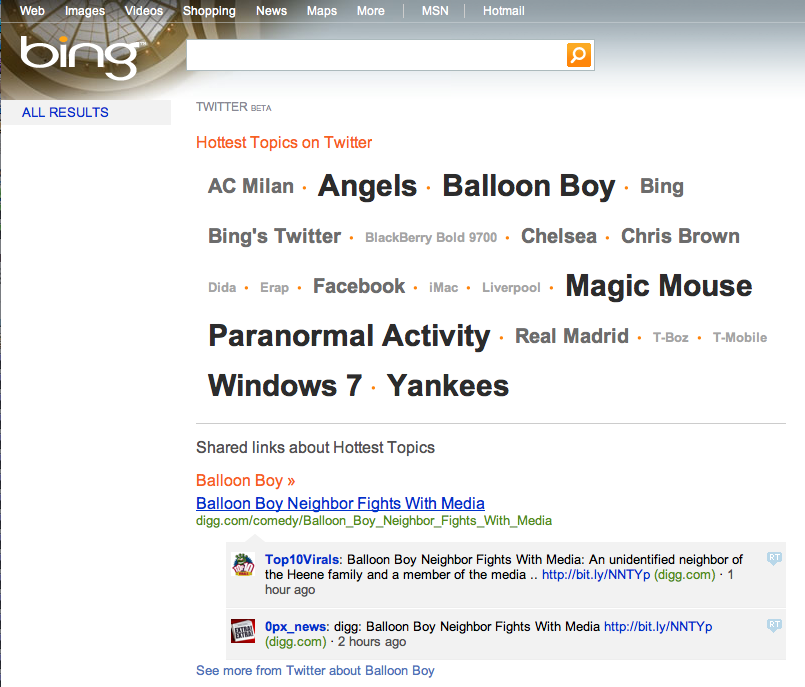Click the 0px_news avatar thumbnail
The height and width of the screenshot is (687, 805).
tap(243, 631)
